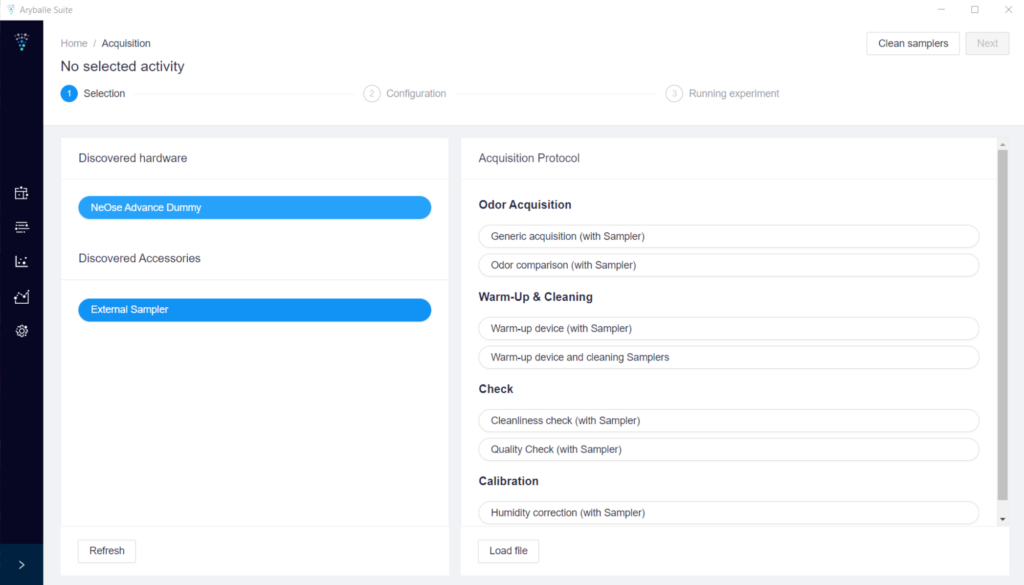
Task: Click the Next button
Action: coord(987,43)
